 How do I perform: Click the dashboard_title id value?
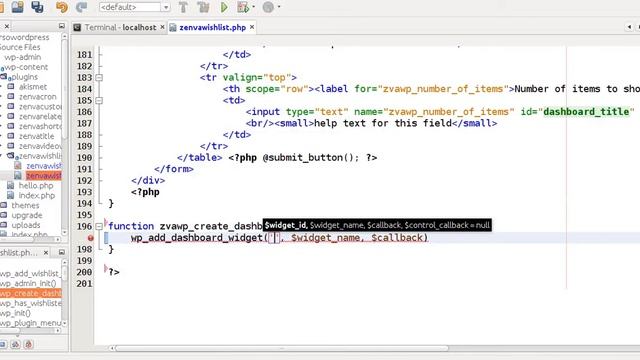586,112
